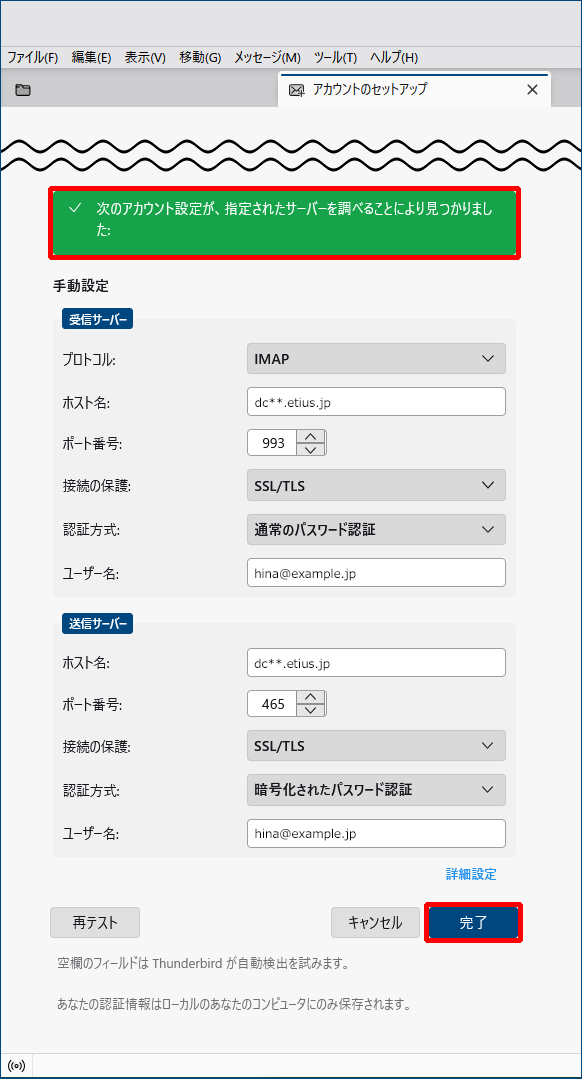Image resolution: width=582 pixels, height=1079 pixels.
Task: Open the 詳細設定 link
Action: pos(471,875)
